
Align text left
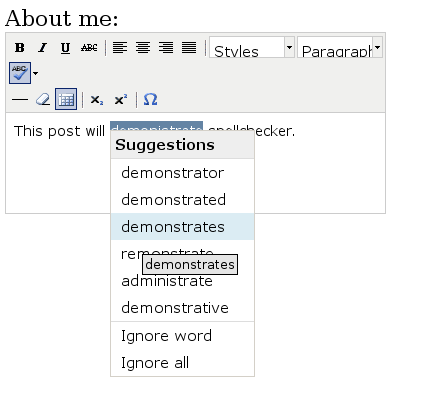point(120,48)
